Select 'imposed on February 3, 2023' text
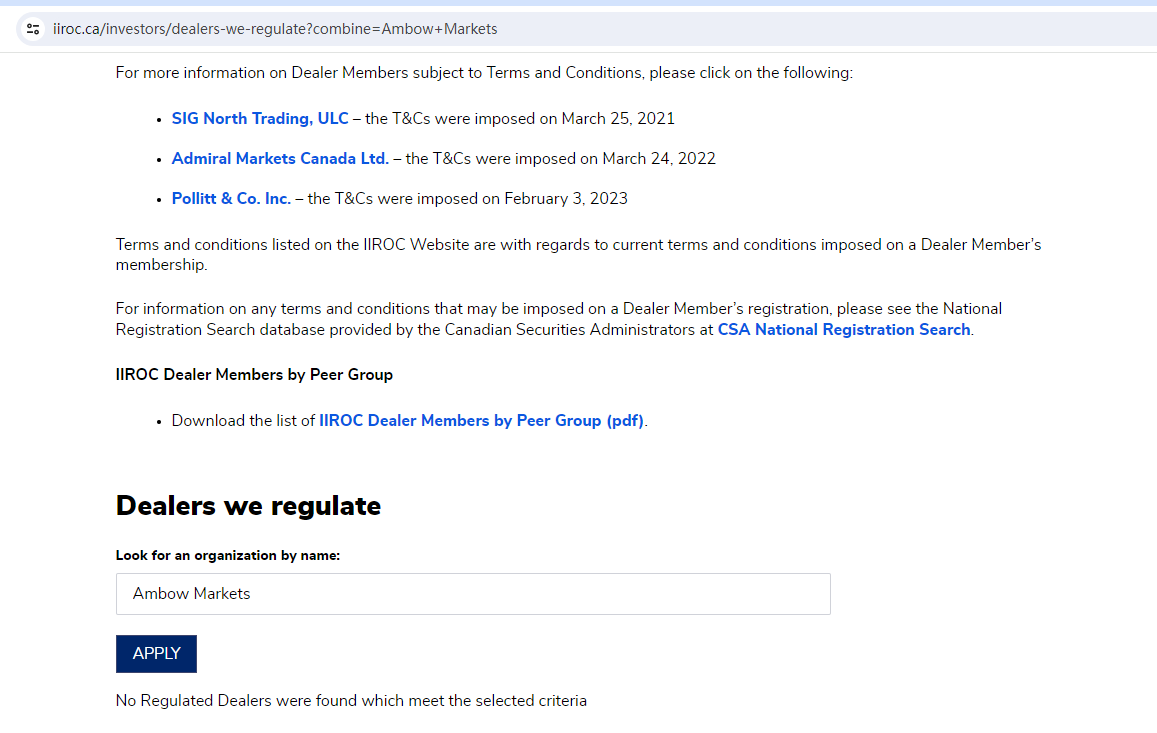The width and height of the screenshot is (1157, 733). click(522, 199)
